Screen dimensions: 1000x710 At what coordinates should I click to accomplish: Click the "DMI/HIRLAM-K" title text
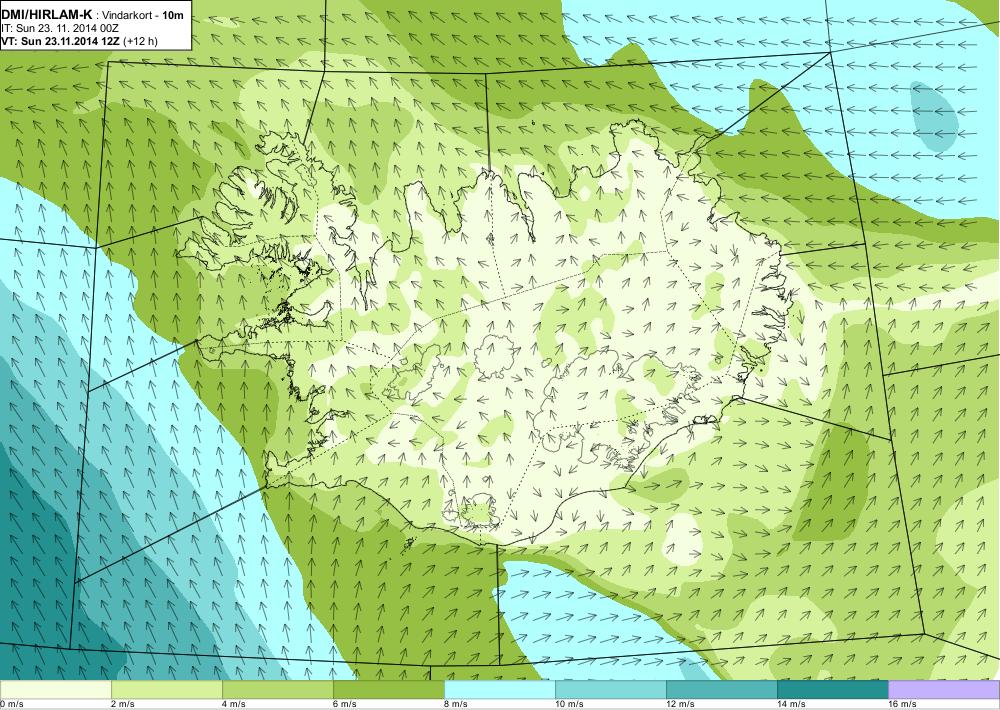tap(47, 15)
